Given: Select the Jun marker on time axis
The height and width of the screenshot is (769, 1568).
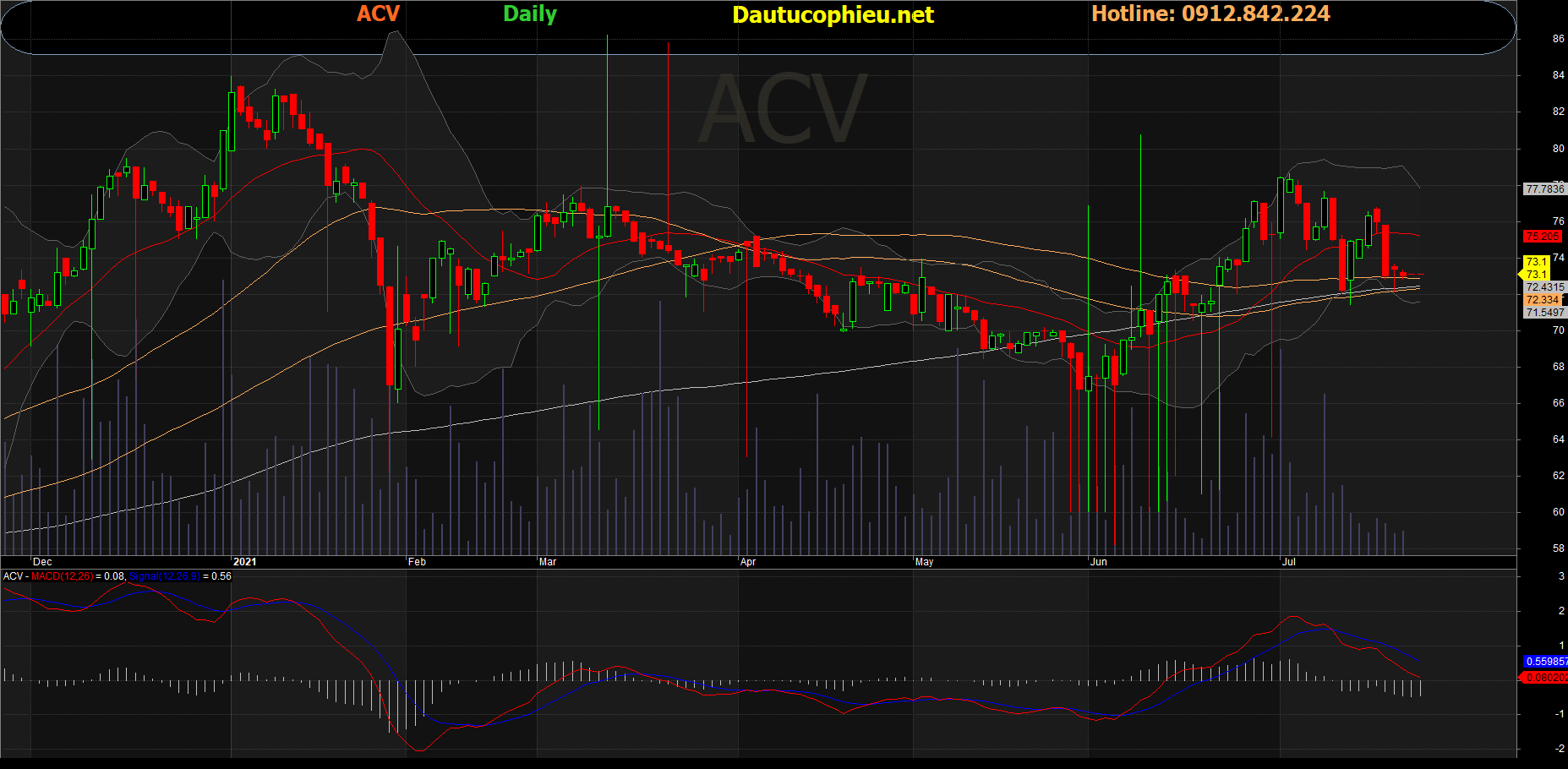Looking at the screenshot, I should pos(1098,562).
